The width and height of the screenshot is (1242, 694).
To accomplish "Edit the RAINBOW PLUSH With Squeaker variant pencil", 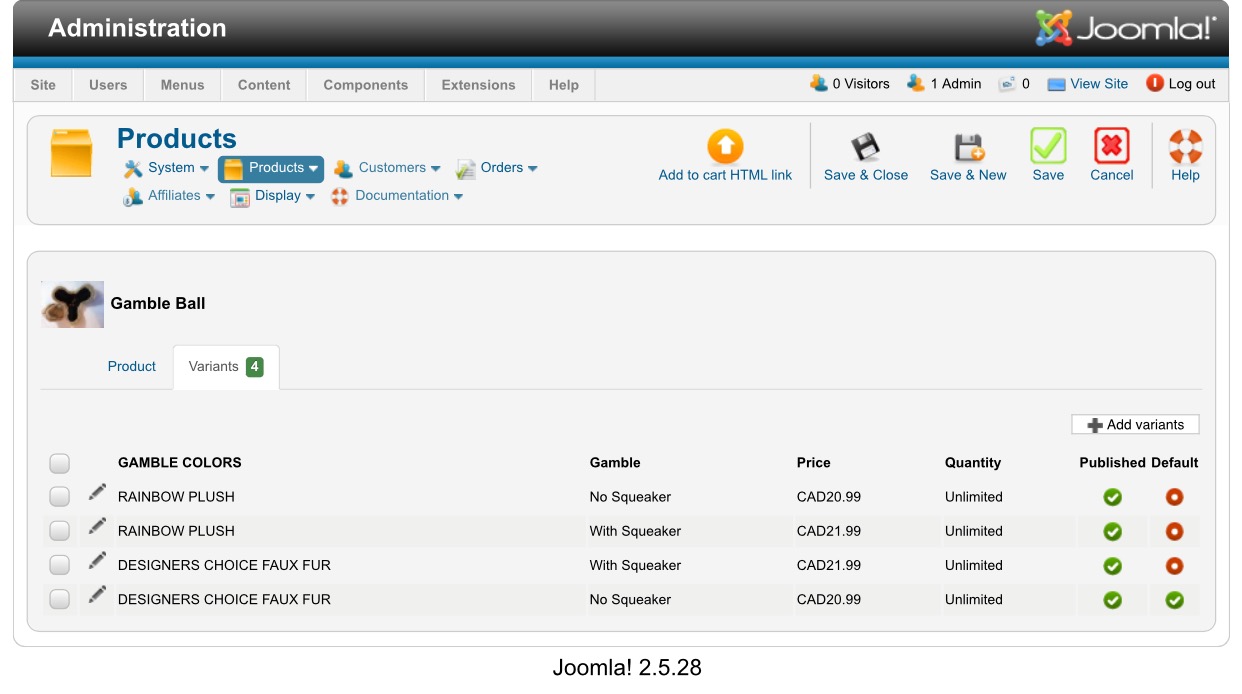I will pos(97,526).
